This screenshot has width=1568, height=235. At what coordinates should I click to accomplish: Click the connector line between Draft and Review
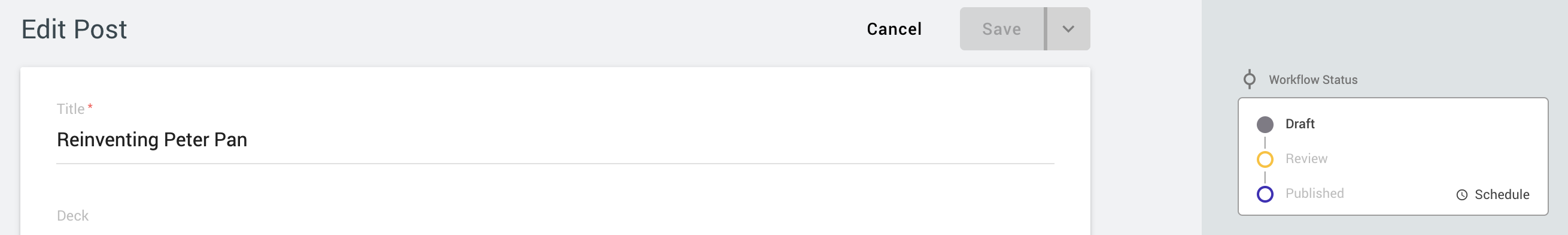pos(1265,142)
